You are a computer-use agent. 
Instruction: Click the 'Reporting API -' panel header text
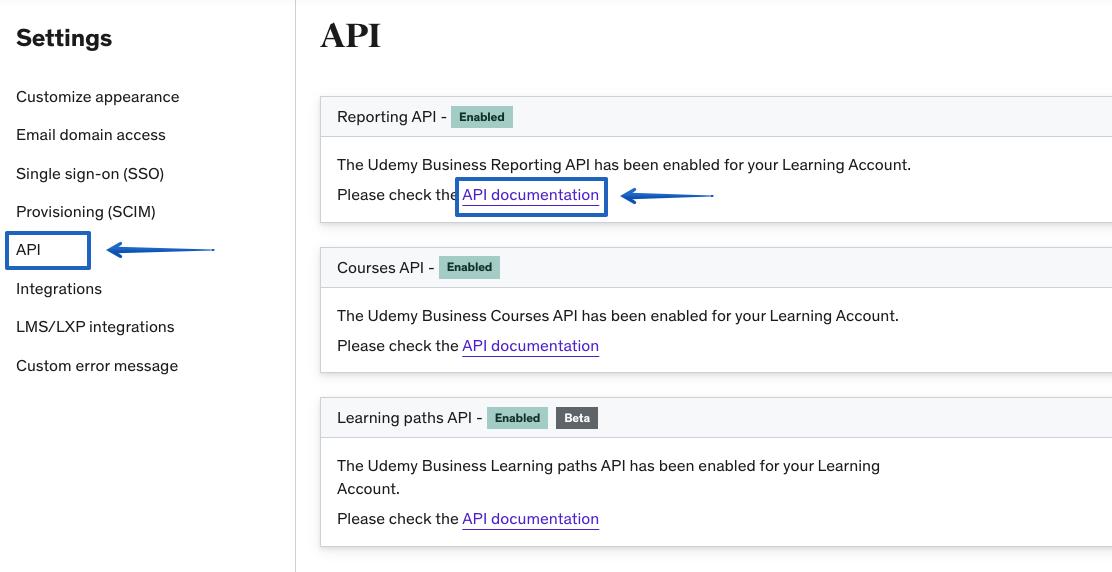(x=391, y=117)
